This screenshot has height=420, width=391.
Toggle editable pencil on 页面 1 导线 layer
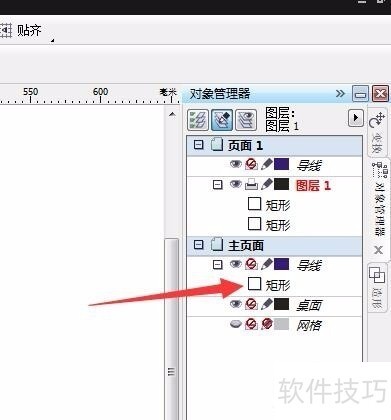(266, 164)
